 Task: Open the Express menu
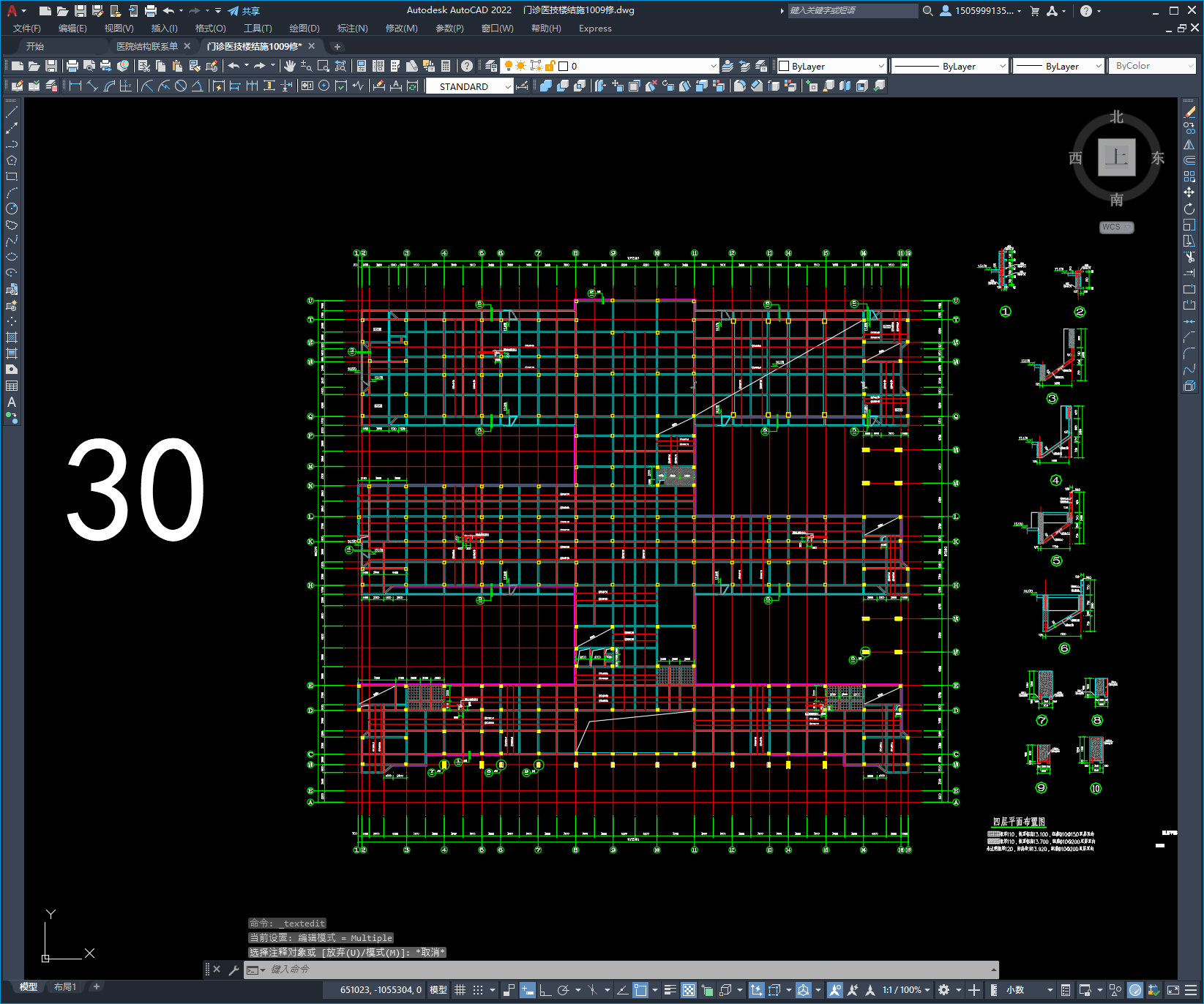(595, 29)
